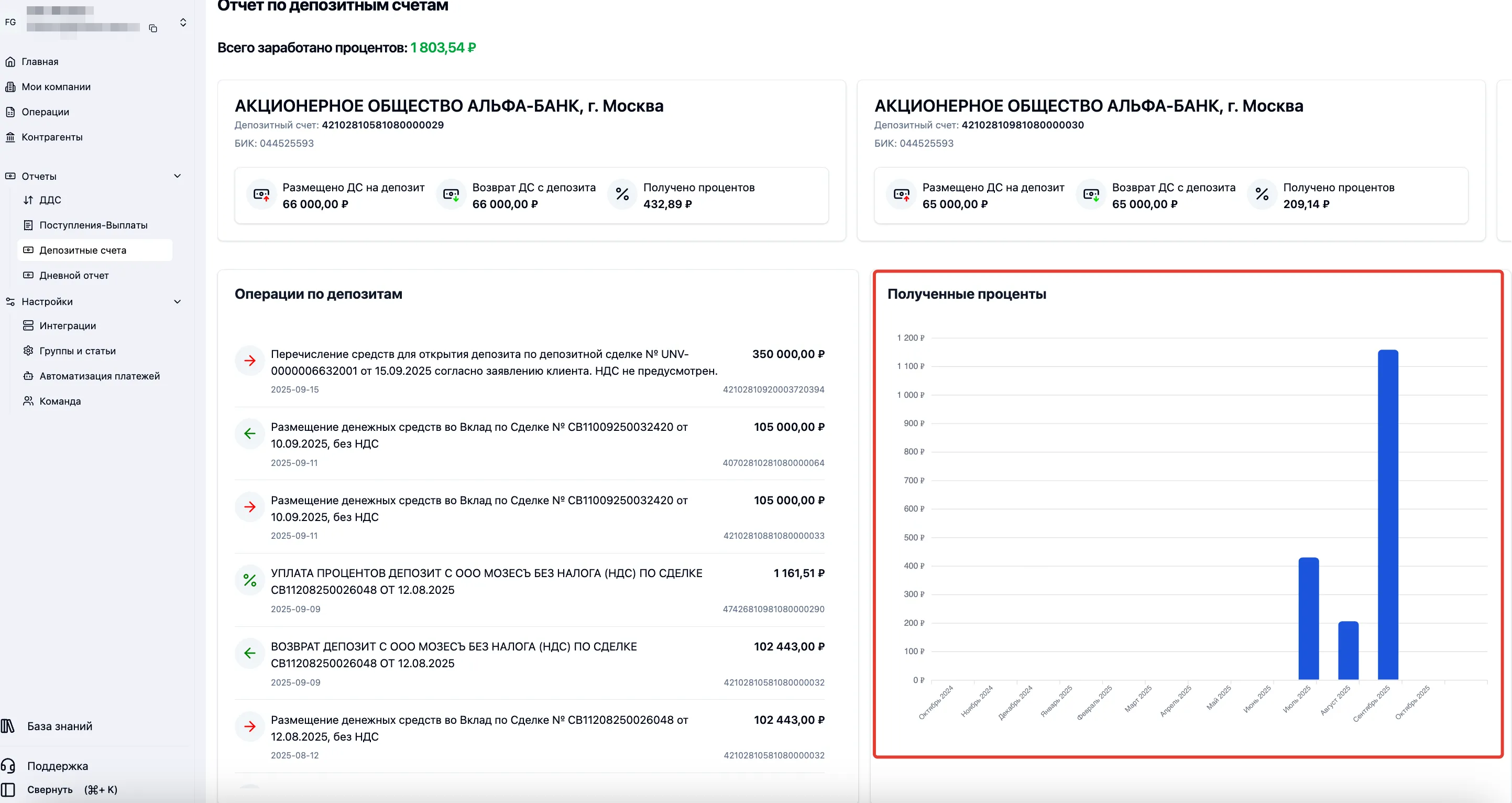
Task: Click account number 42102810920003720394
Action: (x=774, y=389)
